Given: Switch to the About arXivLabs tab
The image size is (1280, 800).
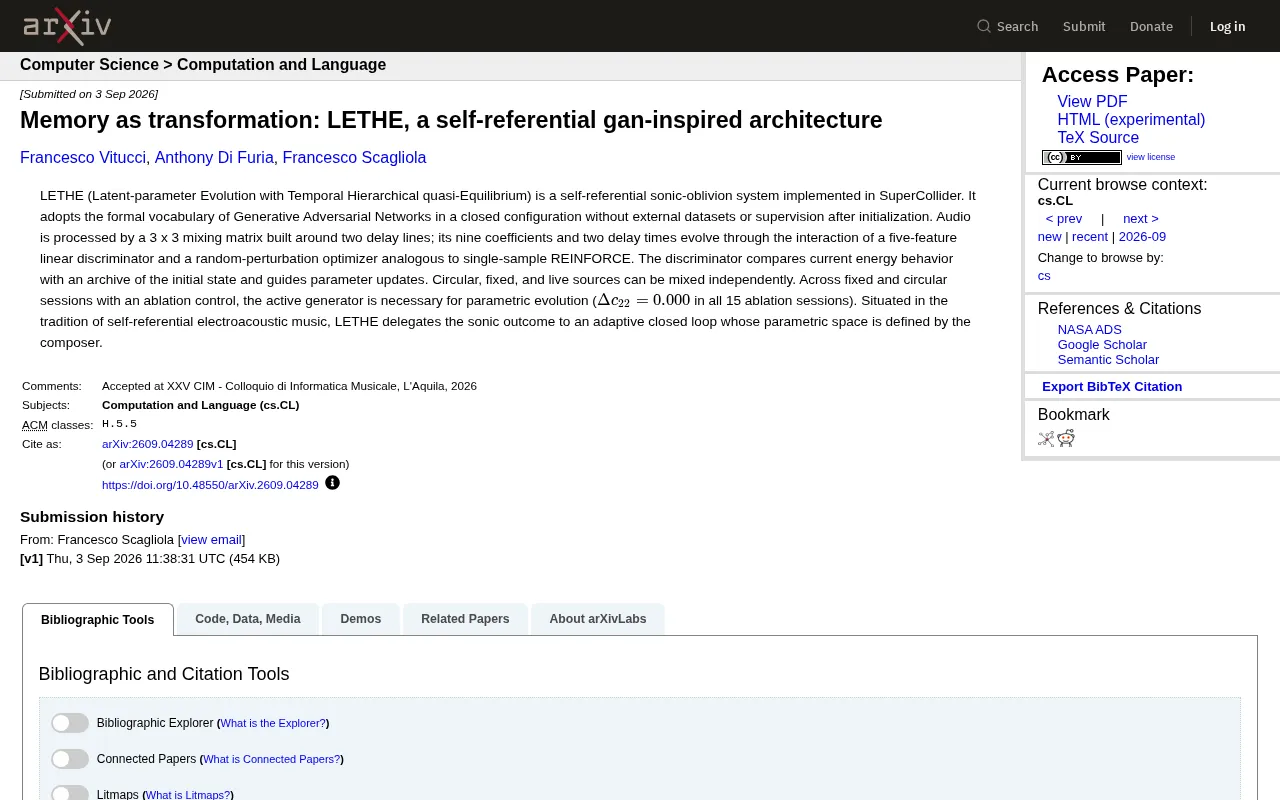Looking at the screenshot, I should [x=598, y=619].
